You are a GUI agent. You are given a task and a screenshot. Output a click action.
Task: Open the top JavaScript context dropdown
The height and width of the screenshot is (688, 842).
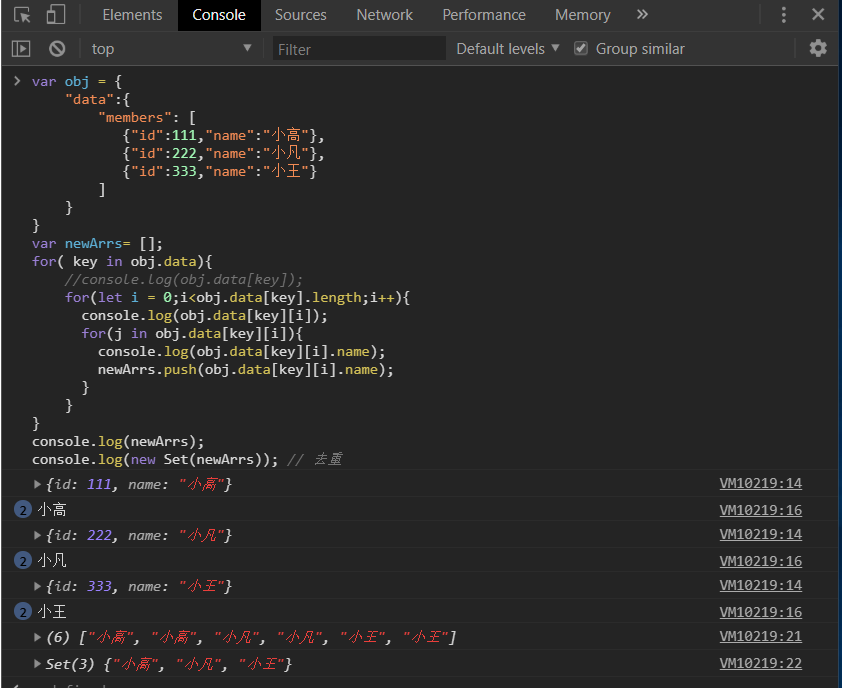[x=172, y=49]
